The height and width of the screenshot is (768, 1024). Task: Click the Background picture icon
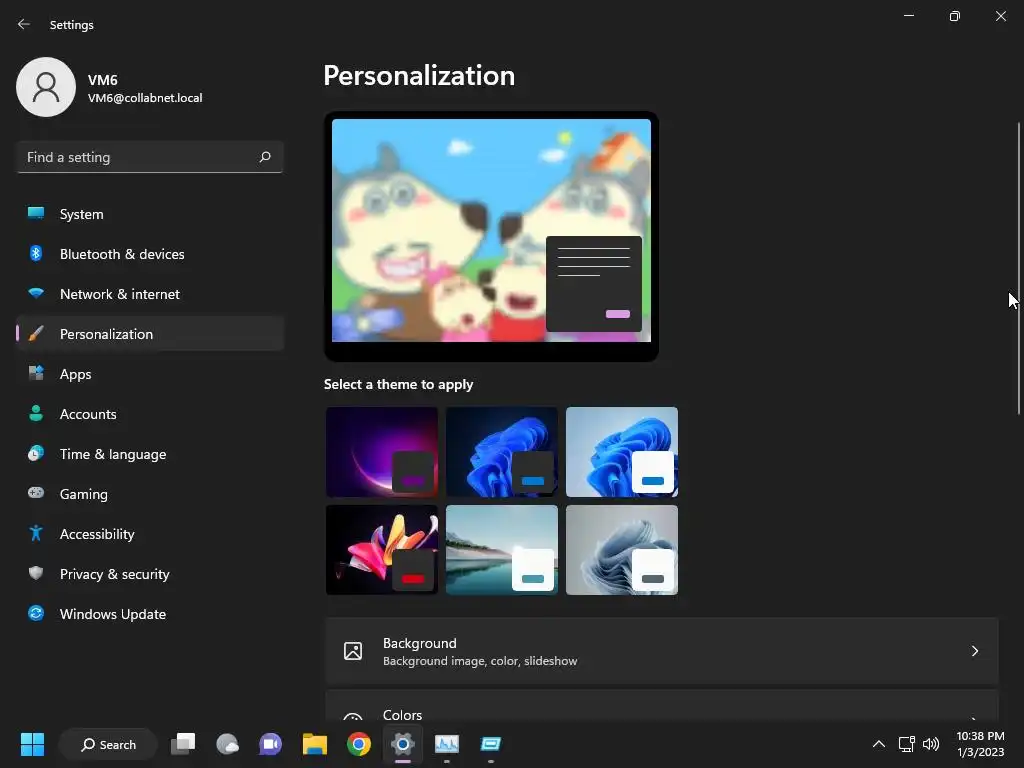click(x=353, y=651)
